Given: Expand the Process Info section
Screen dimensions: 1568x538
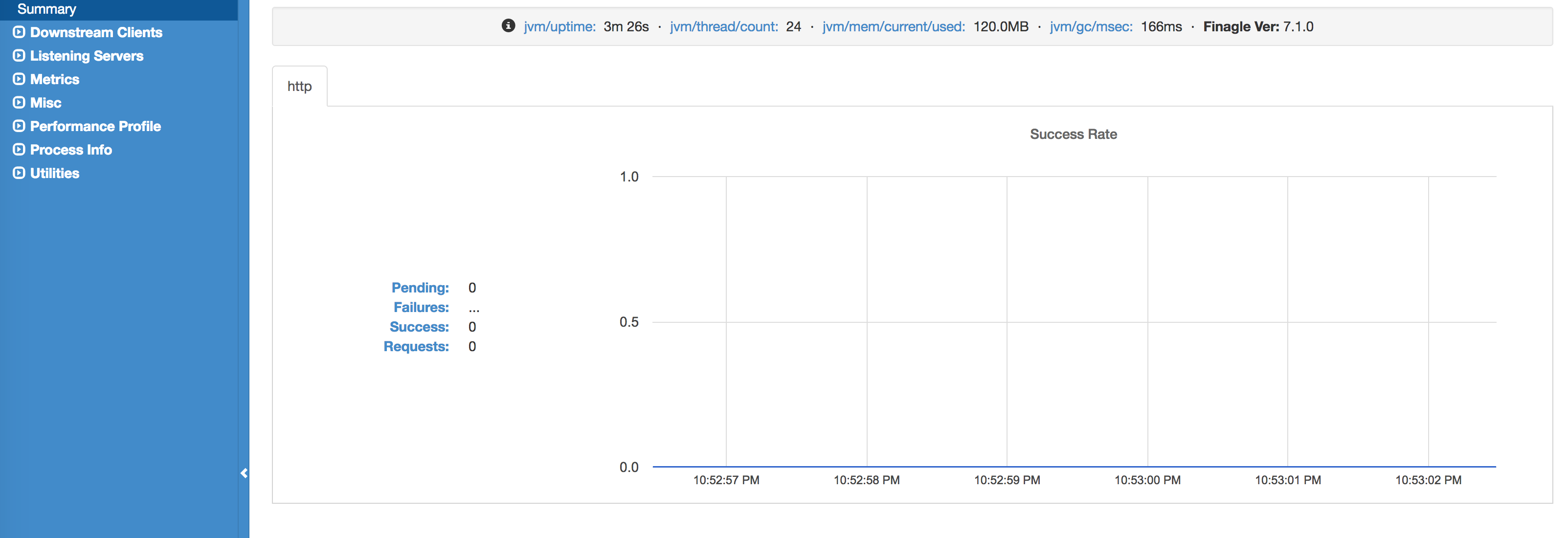Looking at the screenshot, I should (70, 150).
